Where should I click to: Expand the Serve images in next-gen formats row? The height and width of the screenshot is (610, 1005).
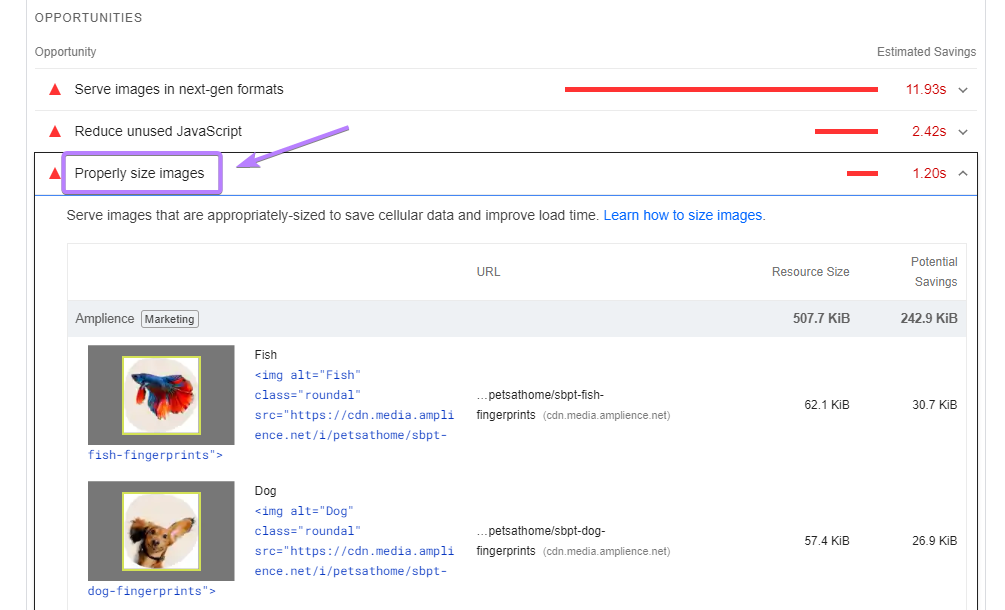[962, 89]
